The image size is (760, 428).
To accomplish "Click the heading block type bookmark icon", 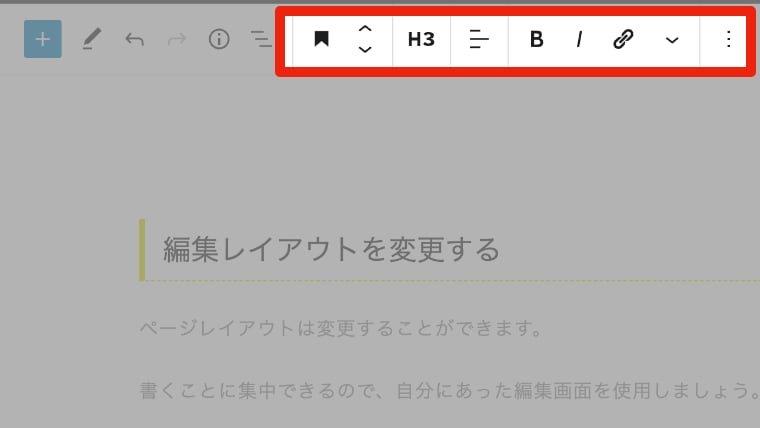I will click(321, 39).
